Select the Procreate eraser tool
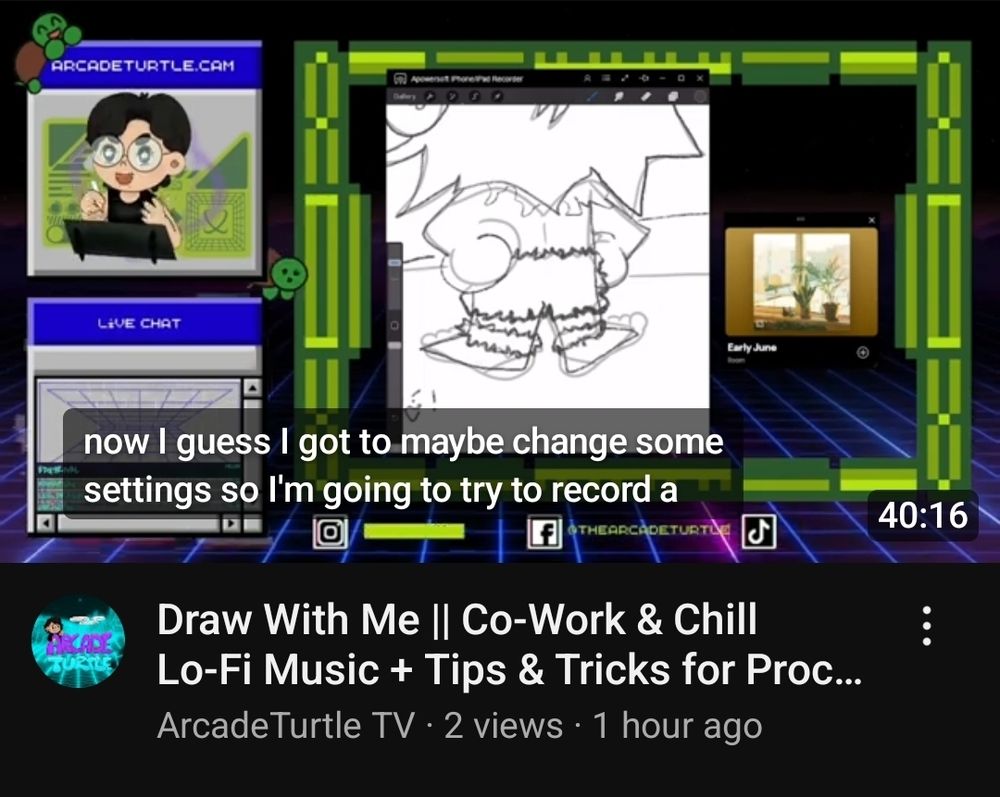1000x797 pixels. click(645, 96)
